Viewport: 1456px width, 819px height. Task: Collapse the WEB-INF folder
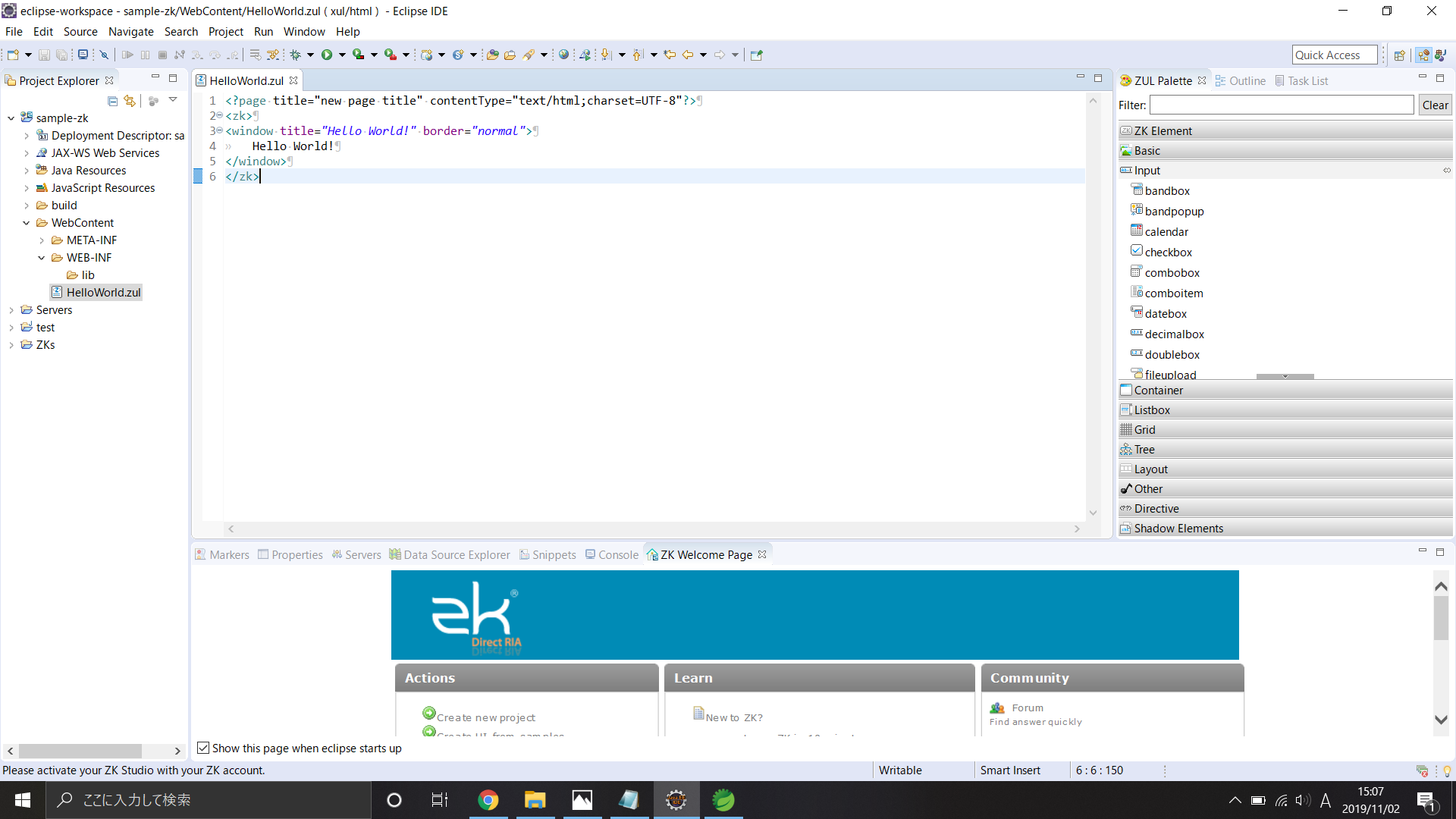[x=42, y=258]
